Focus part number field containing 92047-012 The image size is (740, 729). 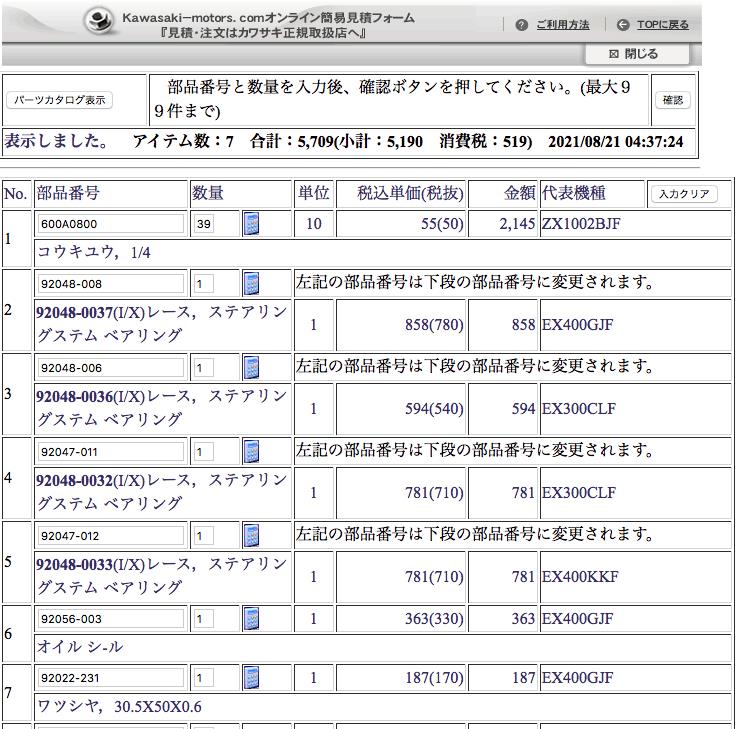click(111, 536)
